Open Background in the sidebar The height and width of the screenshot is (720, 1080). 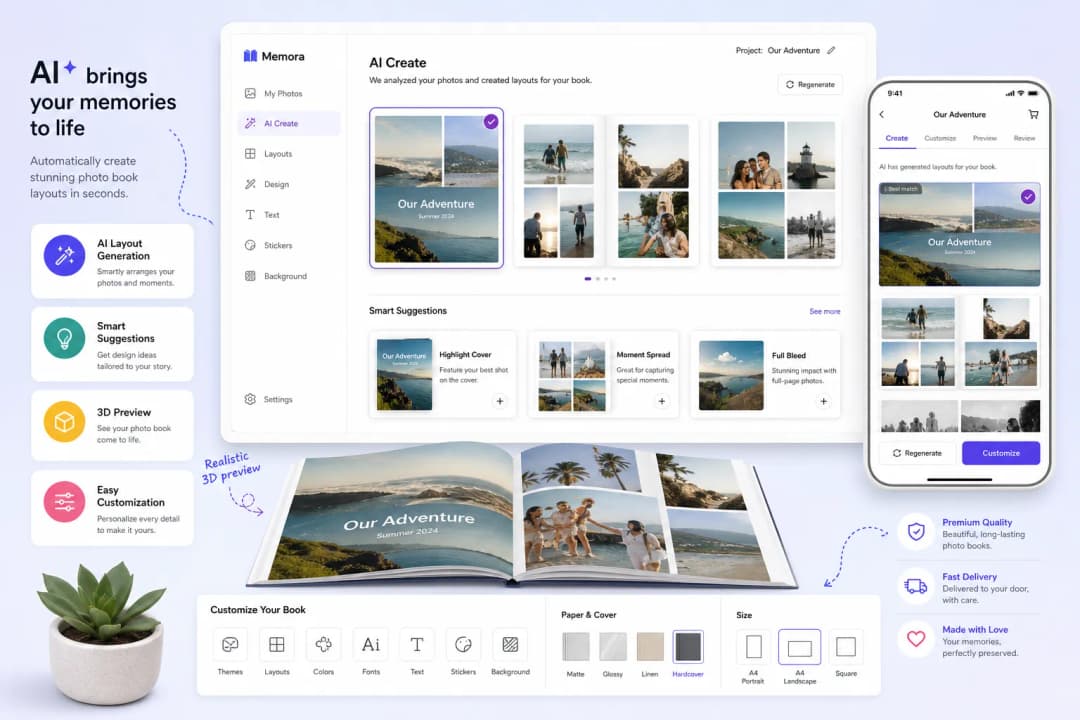click(x=276, y=276)
